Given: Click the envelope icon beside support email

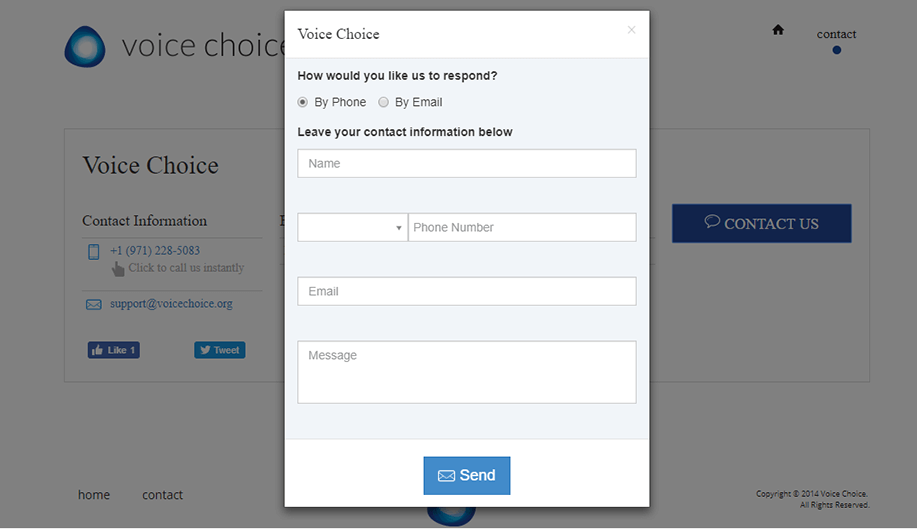Looking at the screenshot, I should [94, 305].
